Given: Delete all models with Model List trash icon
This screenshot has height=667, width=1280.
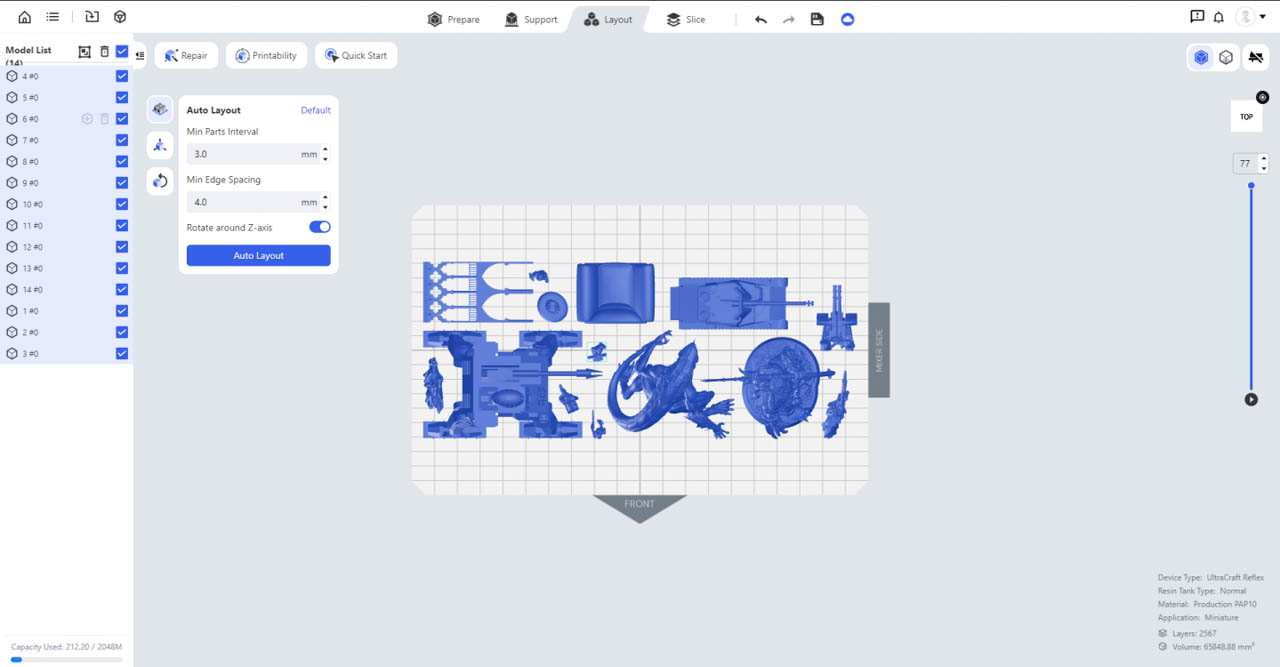Looking at the screenshot, I should [104, 51].
